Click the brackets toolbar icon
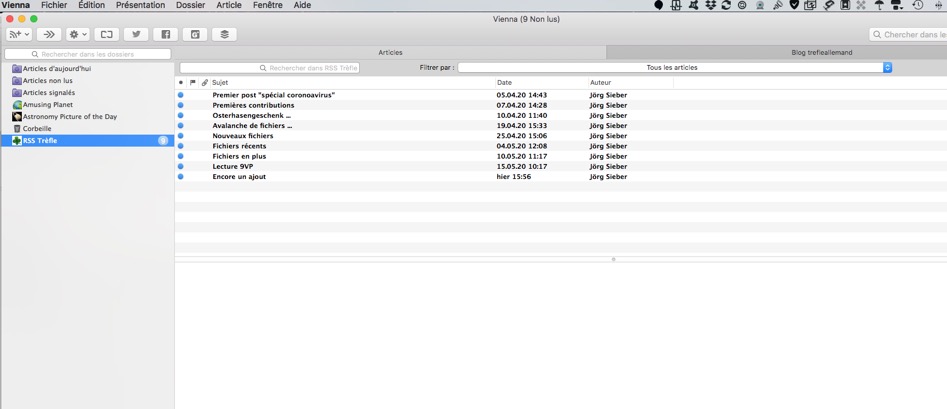 click(x=107, y=34)
